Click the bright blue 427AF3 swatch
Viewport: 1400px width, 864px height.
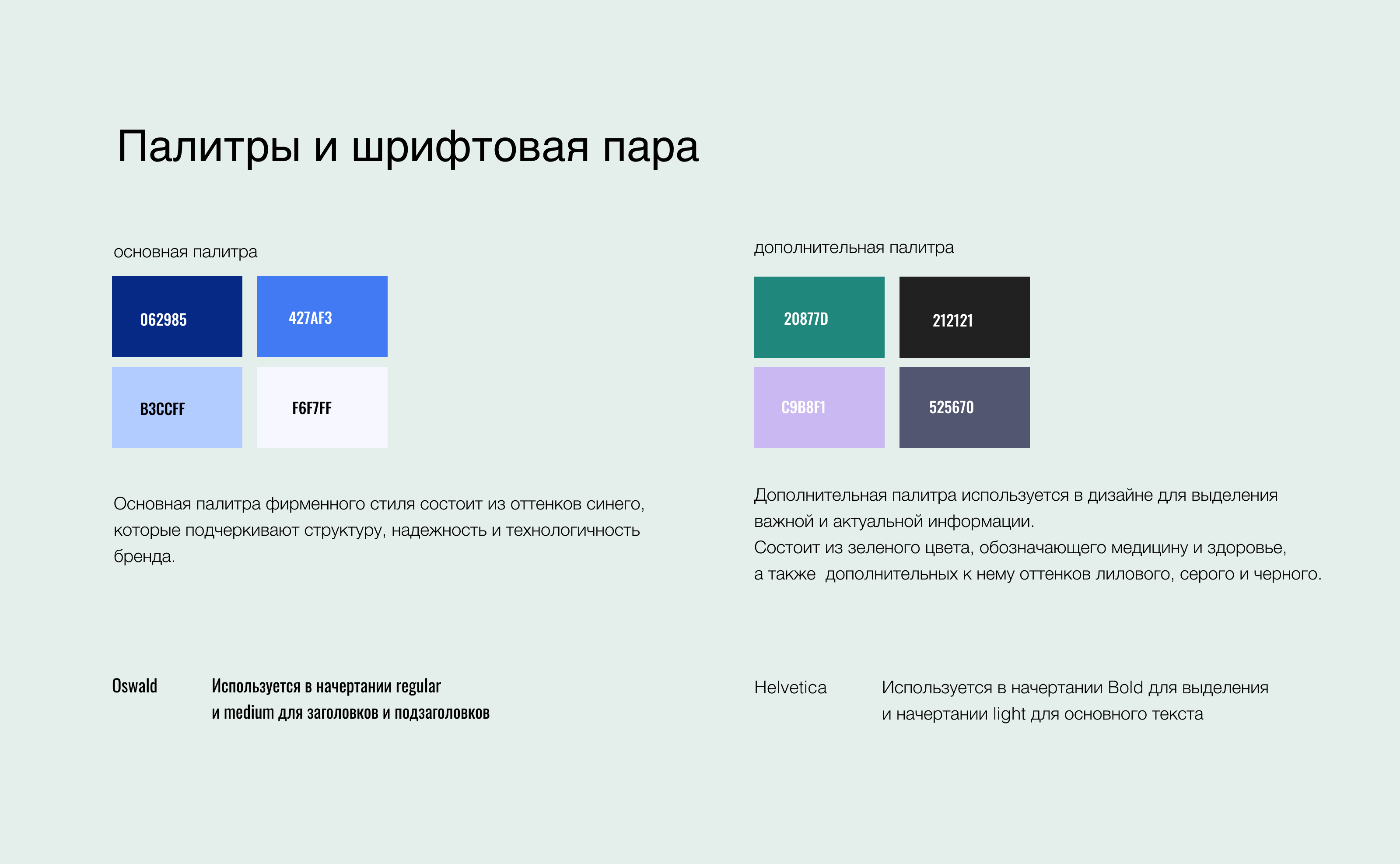[x=322, y=316]
